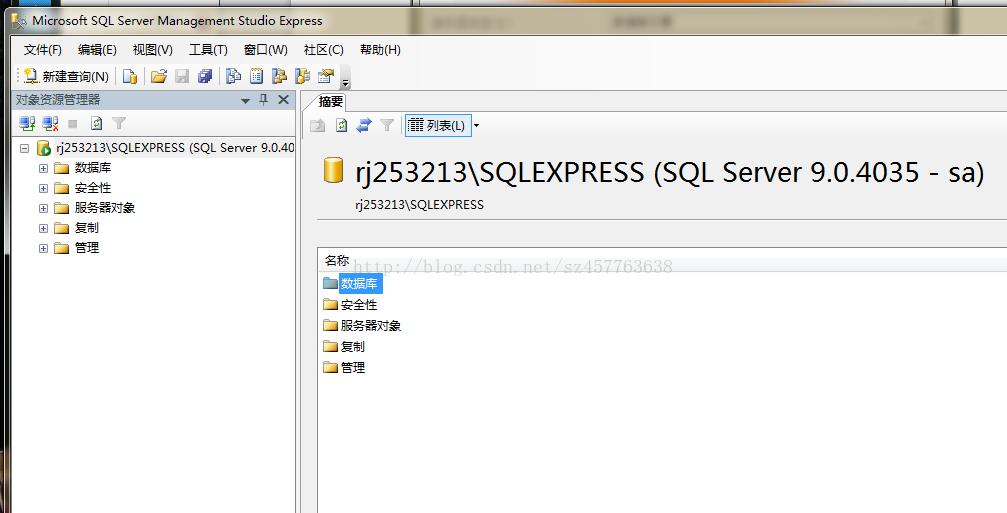Click the large database cylinder icon in summary header
1007x513 pixels.
click(x=333, y=170)
